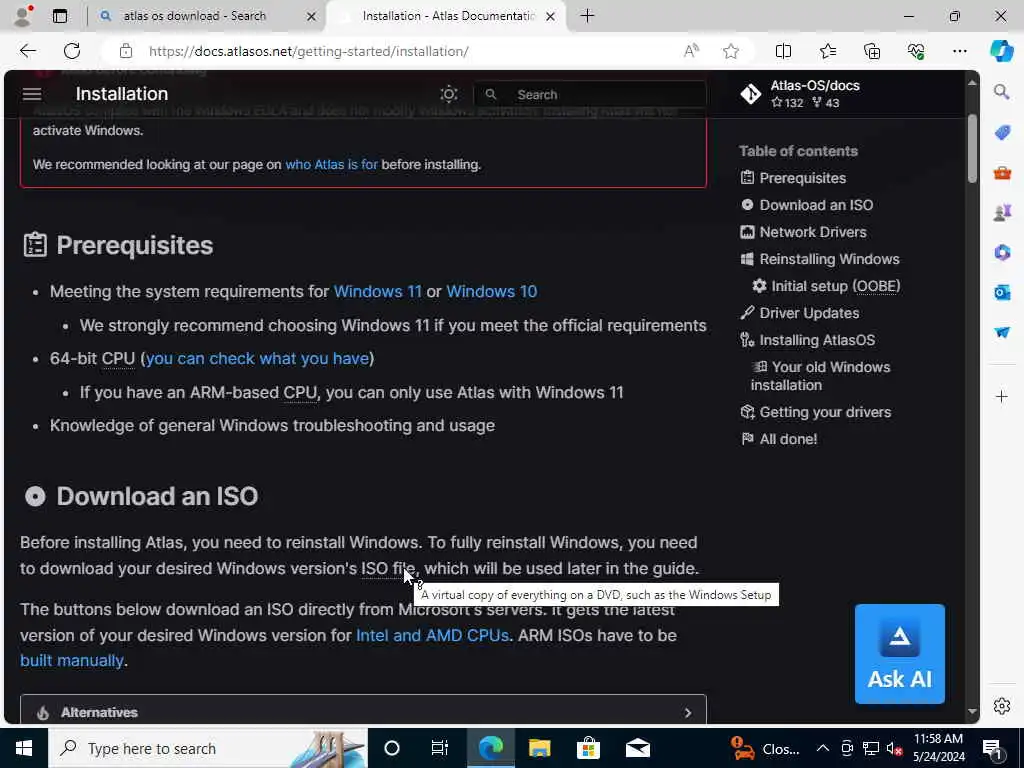This screenshot has height=768, width=1024.
Task: Open Intel and AMD CPUs link
Action: (432, 635)
